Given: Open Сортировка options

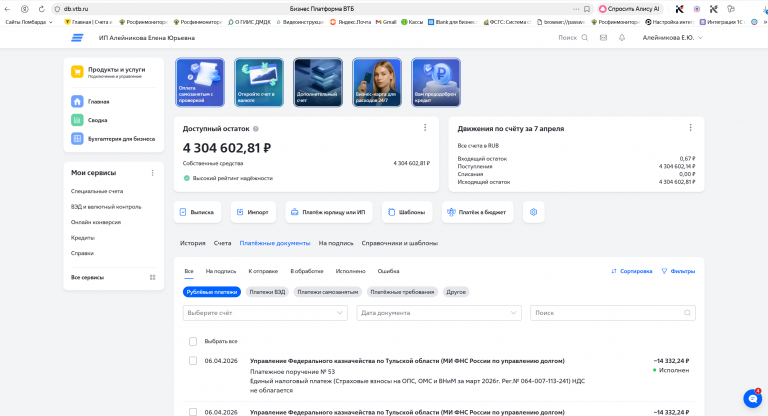Looking at the screenshot, I should [x=631, y=271].
